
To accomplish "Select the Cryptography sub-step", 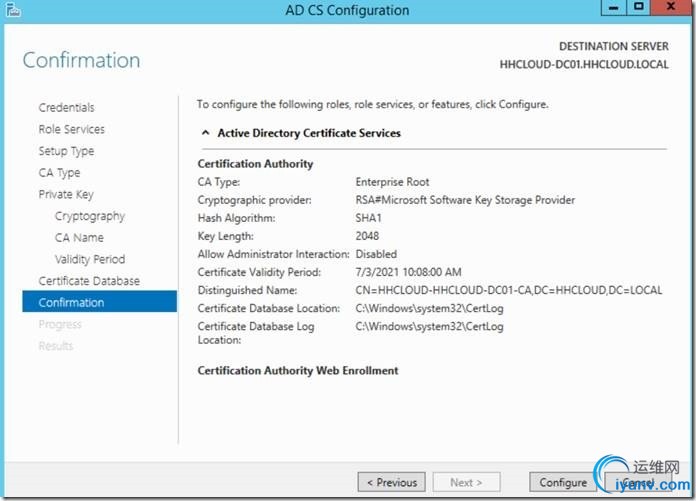I will [90, 216].
